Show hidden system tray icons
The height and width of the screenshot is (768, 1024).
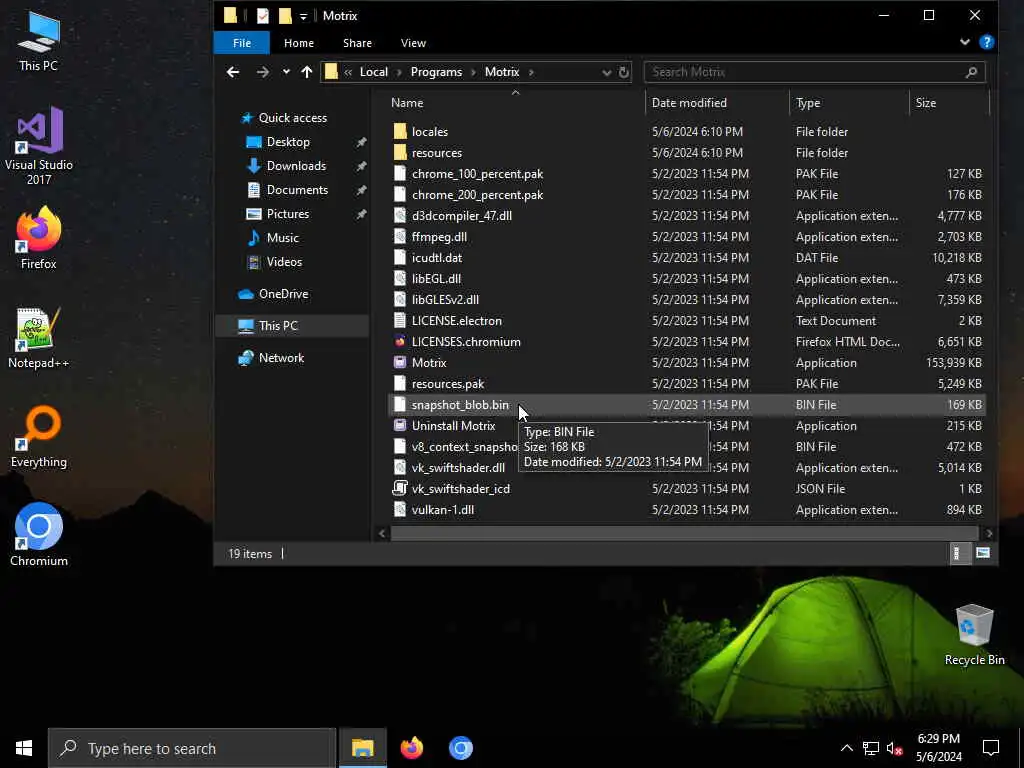pyautogui.click(x=846, y=748)
